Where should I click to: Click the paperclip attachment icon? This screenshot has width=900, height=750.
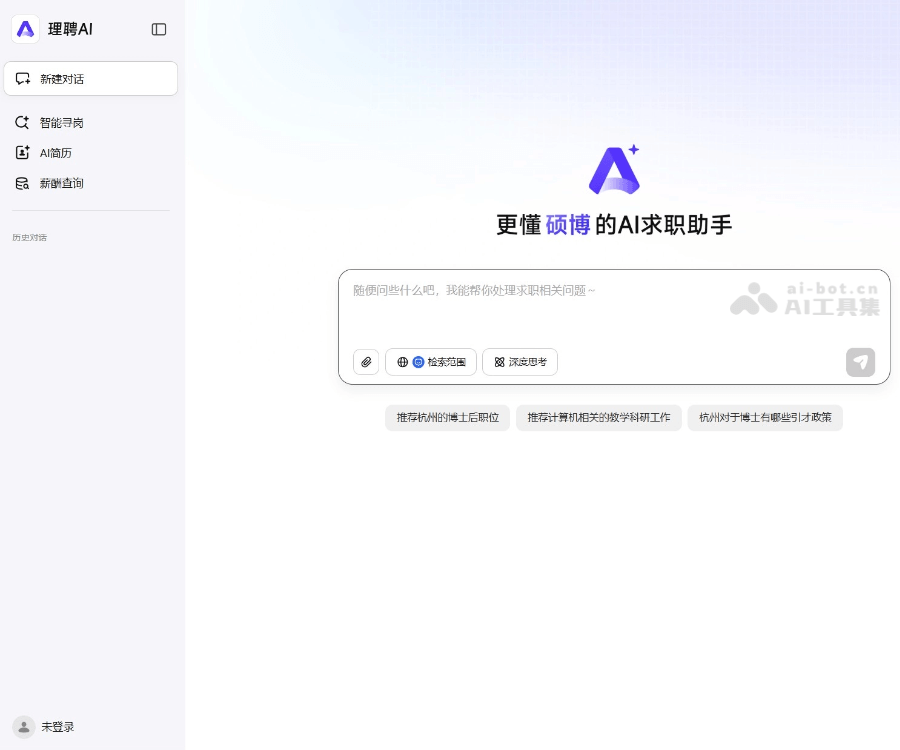coord(366,362)
